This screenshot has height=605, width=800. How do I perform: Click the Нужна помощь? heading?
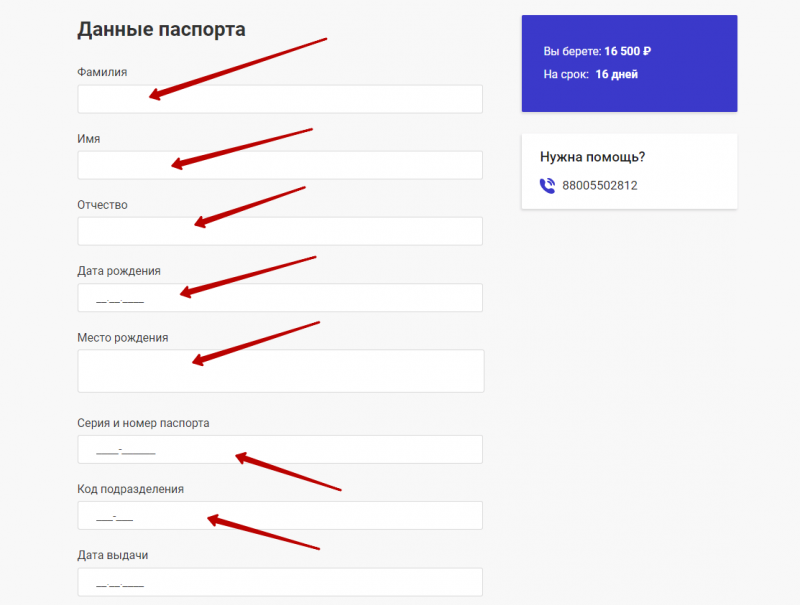[x=592, y=157]
